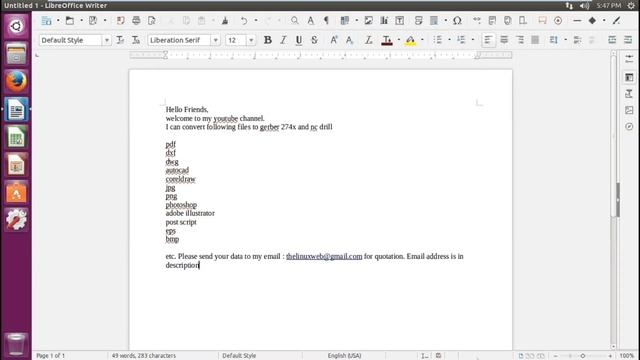The width and height of the screenshot is (640, 360).
Task: Open the highlighting color dropdown arrow
Action: pyautogui.click(x=422, y=40)
